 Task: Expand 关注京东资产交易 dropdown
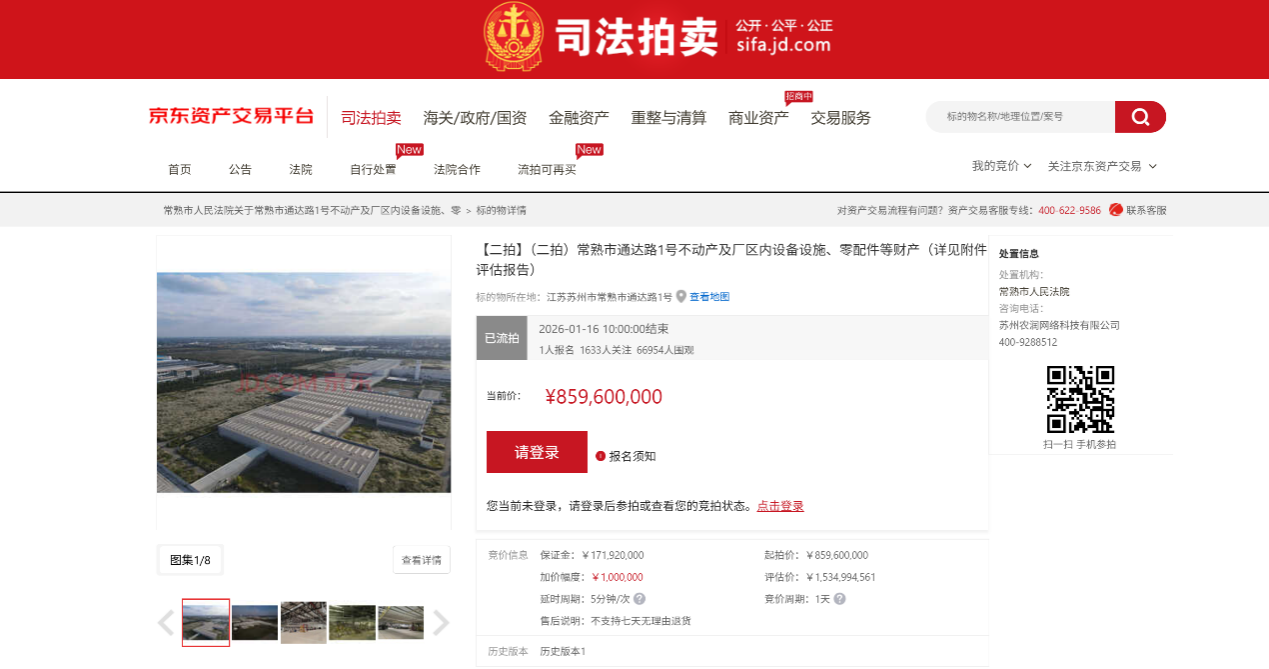coord(1102,166)
